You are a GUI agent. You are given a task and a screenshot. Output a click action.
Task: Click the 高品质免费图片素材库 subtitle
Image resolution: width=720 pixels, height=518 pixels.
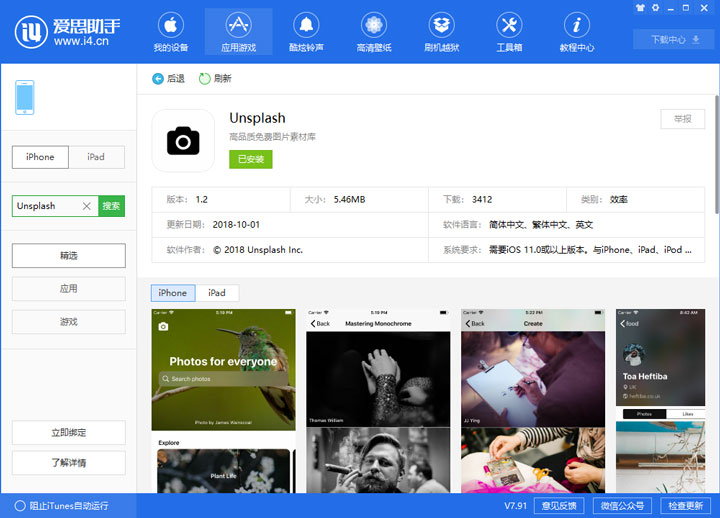[272, 137]
